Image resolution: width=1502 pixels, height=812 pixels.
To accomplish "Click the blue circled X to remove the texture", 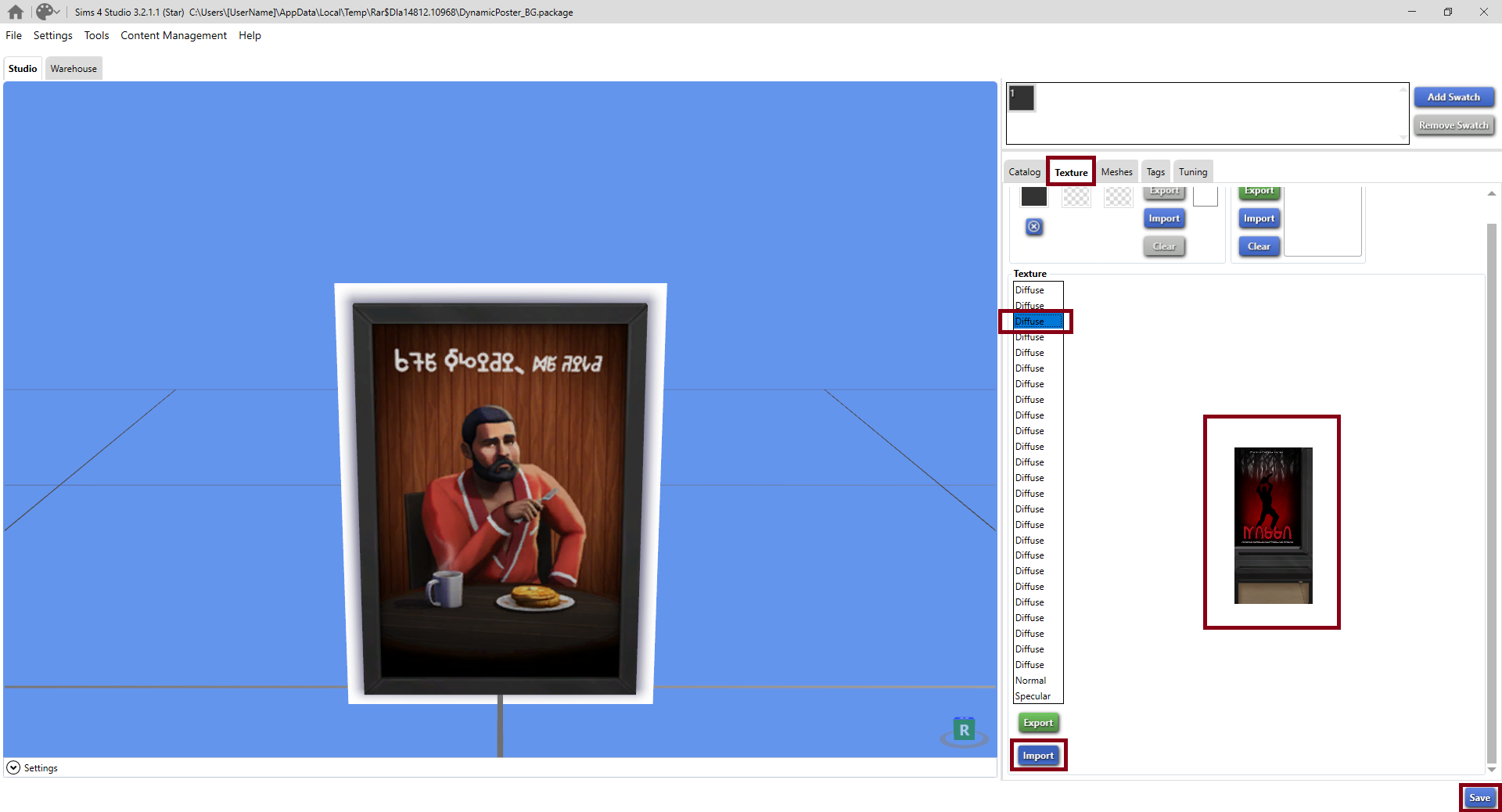I will coord(1034,228).
